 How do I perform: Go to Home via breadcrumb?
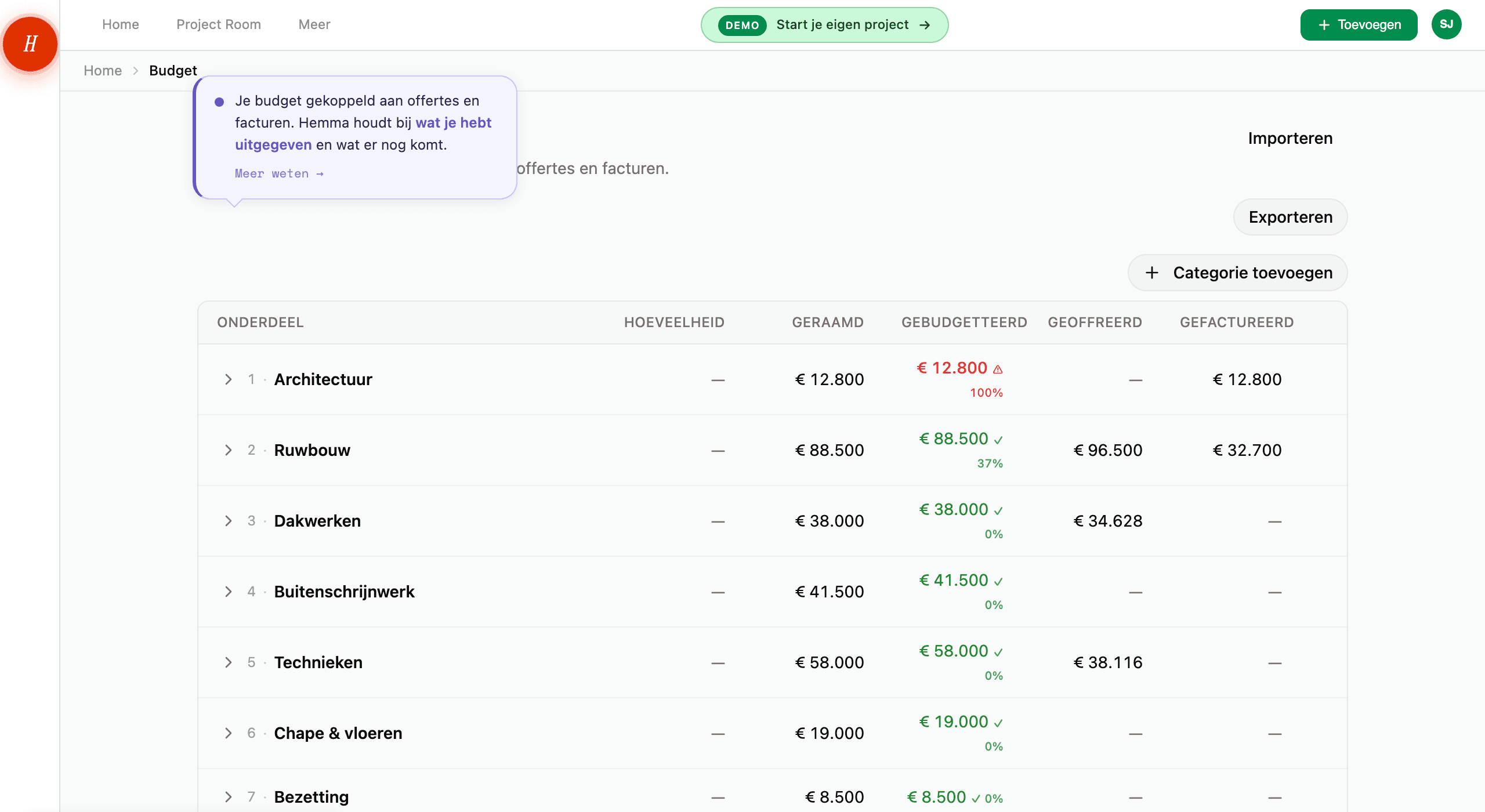coord(103,71)
